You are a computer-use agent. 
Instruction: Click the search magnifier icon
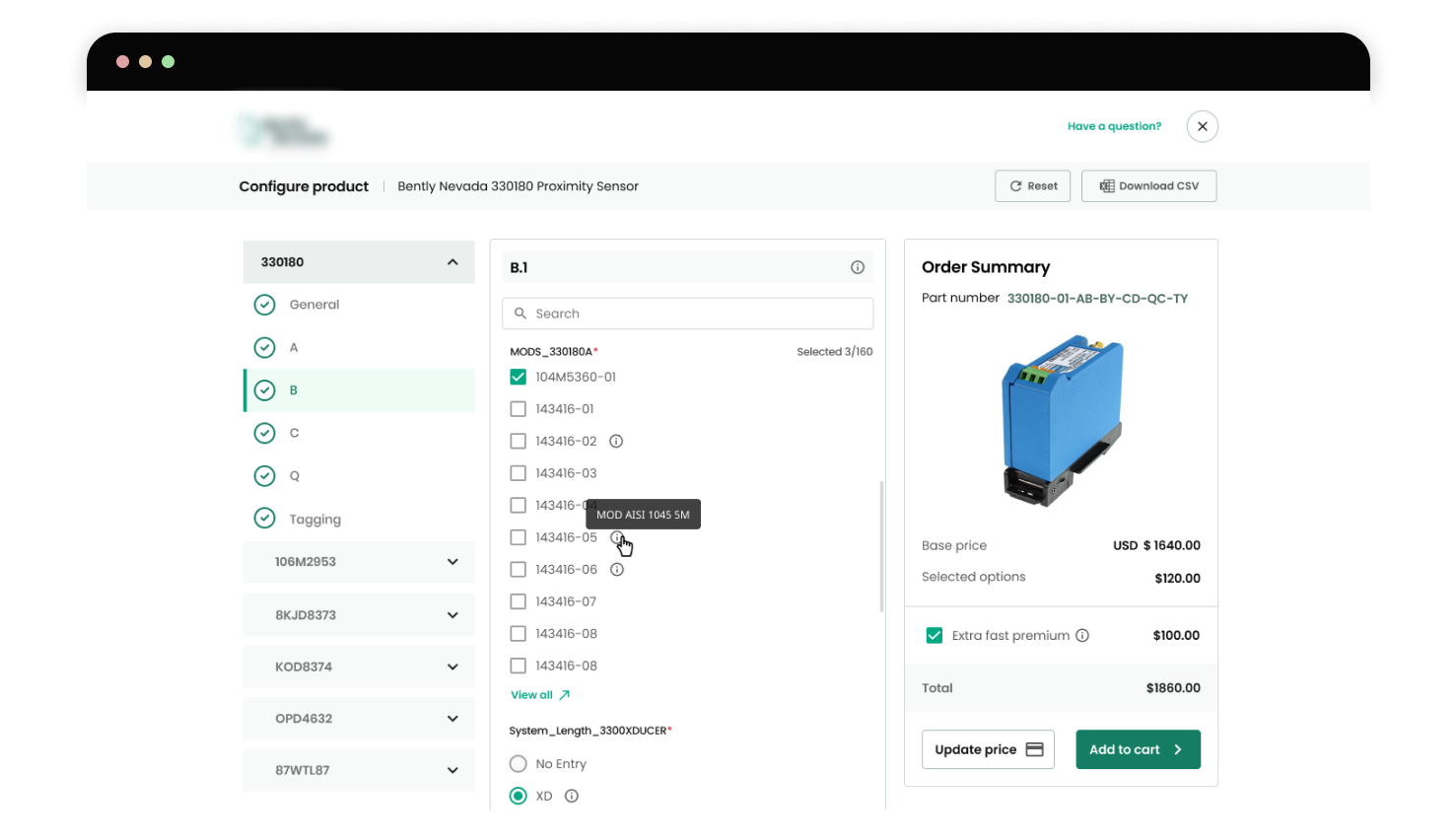point(520,314)
